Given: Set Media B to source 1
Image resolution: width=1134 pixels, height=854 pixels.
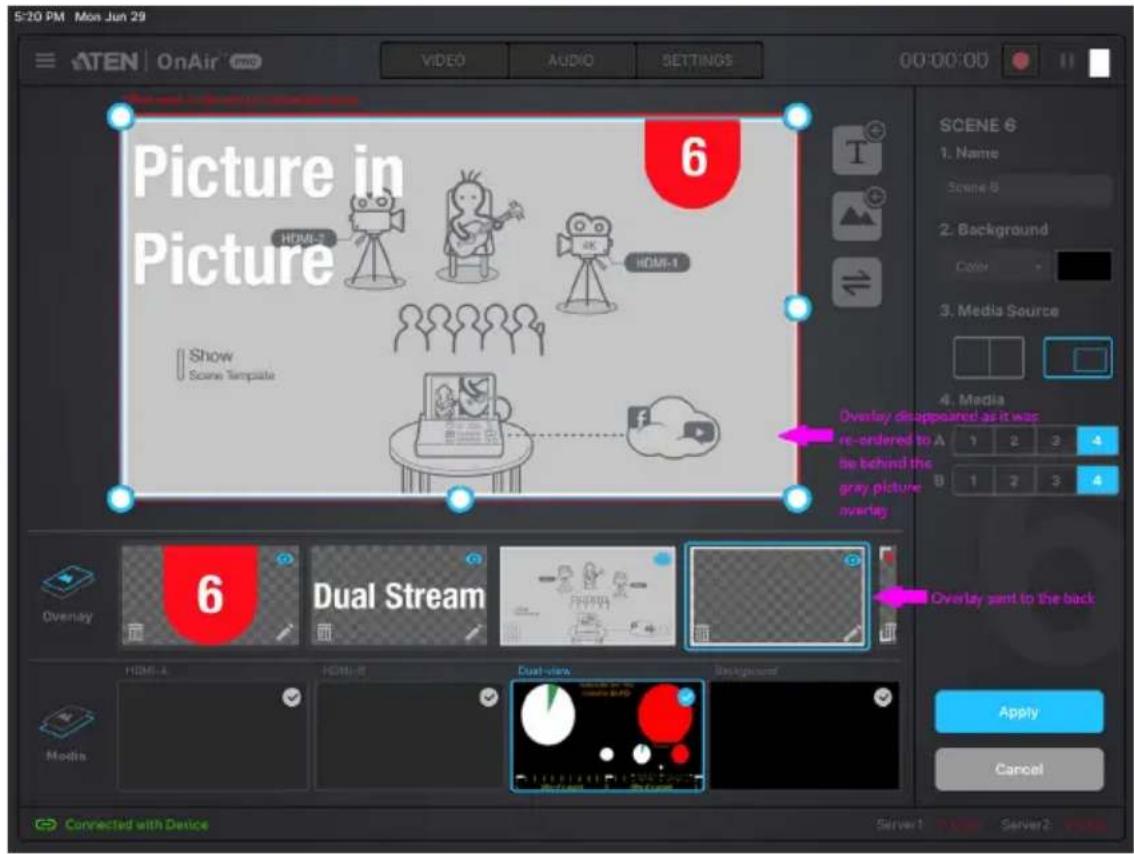Looking at the screenshot, I should pos(973,480).
